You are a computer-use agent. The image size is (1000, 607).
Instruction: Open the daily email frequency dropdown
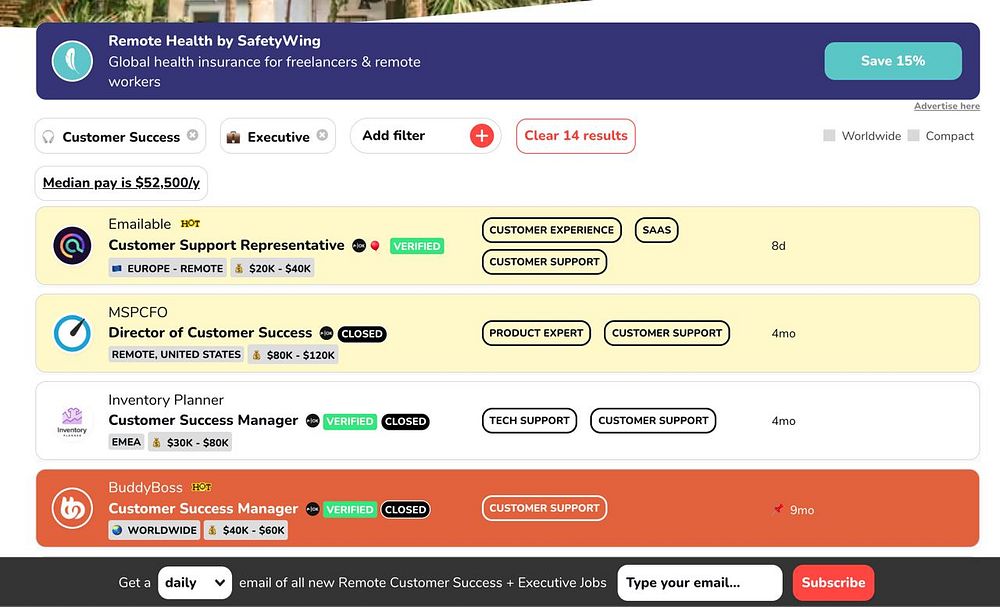[195, 582]
